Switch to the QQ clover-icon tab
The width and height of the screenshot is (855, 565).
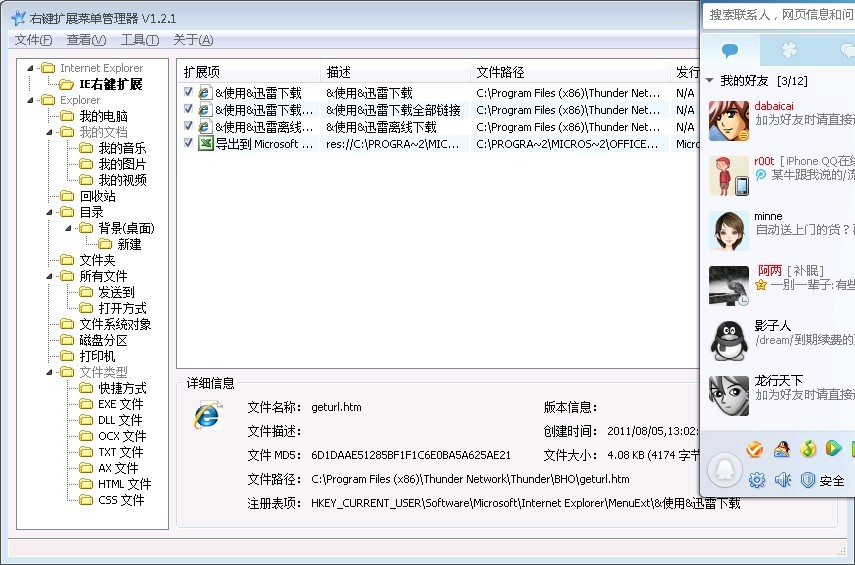pyautogui.click(x=789, y=51)
